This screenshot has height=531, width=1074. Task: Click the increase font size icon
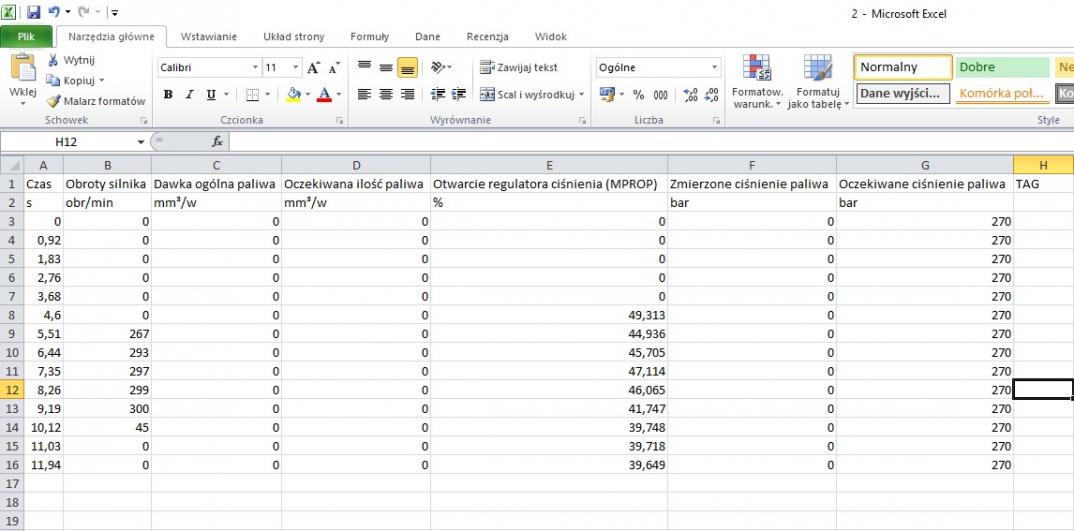(314, 68)
